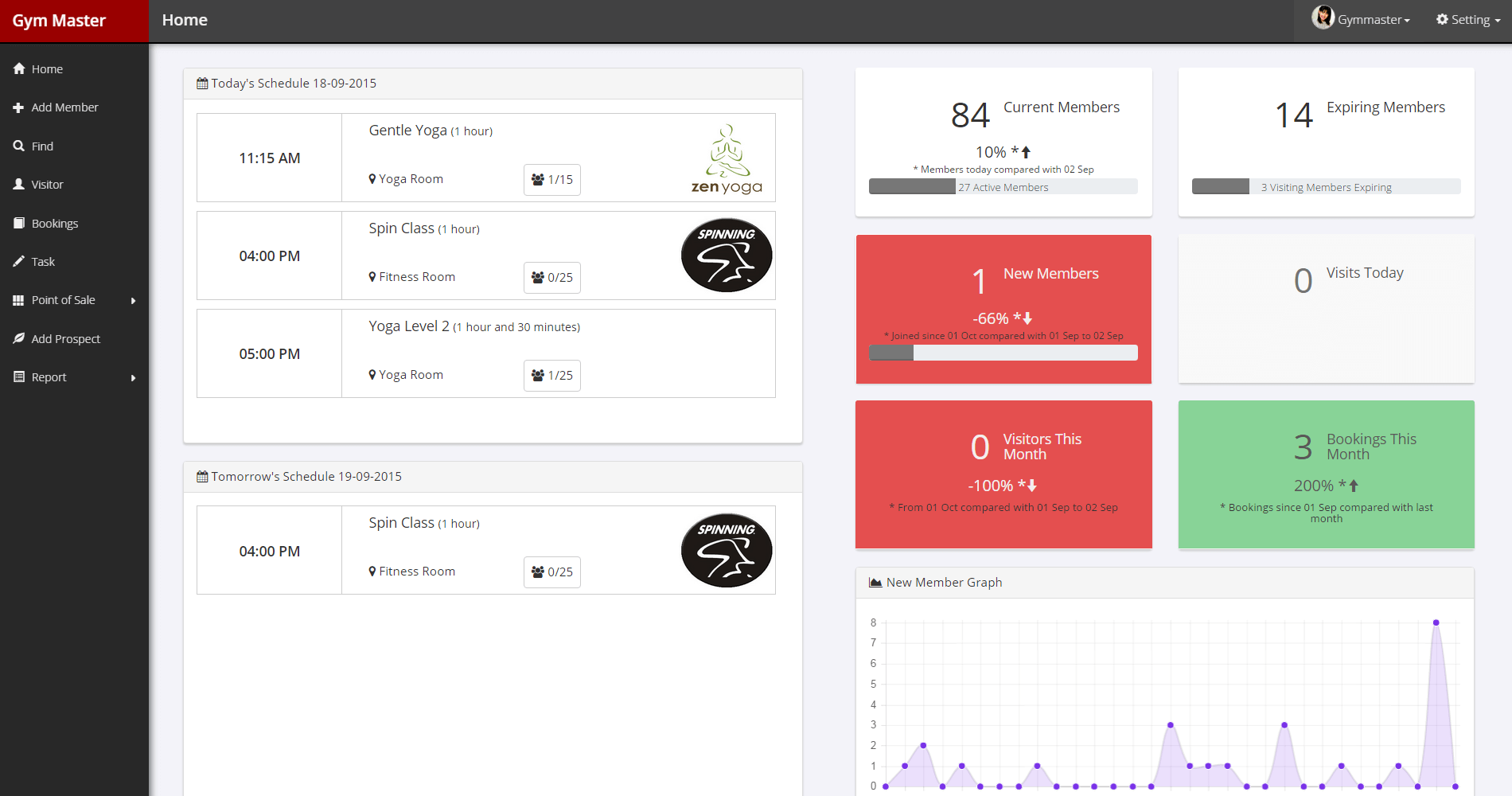Open Gentle Yoga 1/15 attendance button

(x=551, y=180)
